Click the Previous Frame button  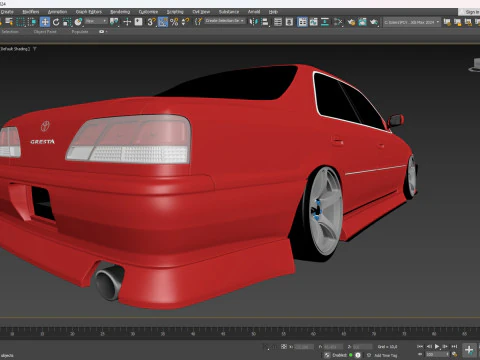tap(429, 347)
